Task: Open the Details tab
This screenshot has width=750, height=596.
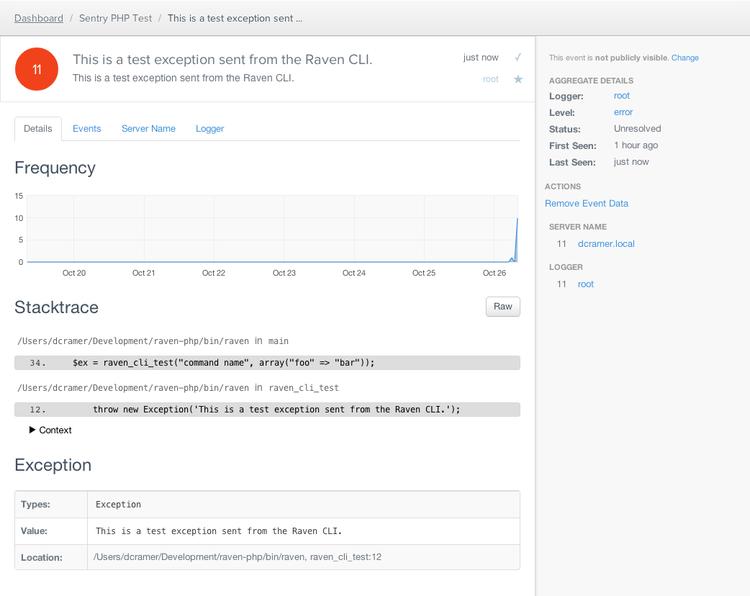Action: pos(38,129)
